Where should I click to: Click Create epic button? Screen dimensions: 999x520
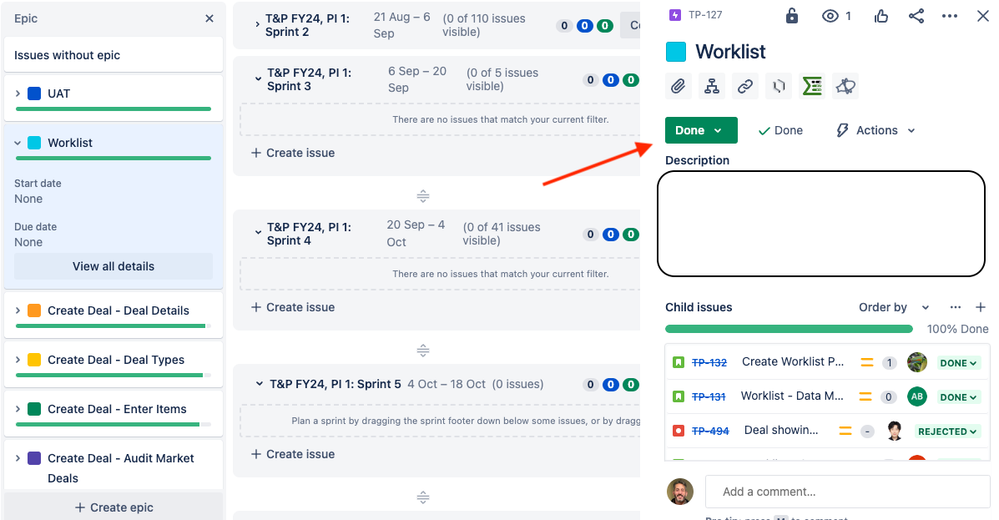[x=113, y=507]
